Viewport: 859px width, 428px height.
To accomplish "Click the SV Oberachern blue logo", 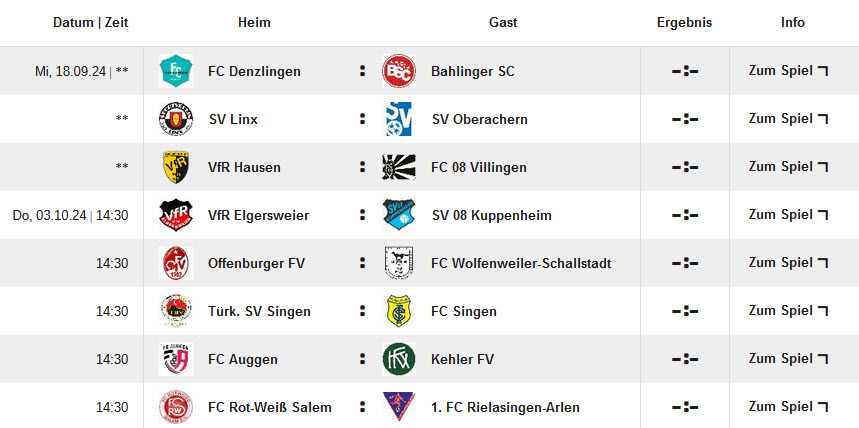I will [x=399, y=119].
